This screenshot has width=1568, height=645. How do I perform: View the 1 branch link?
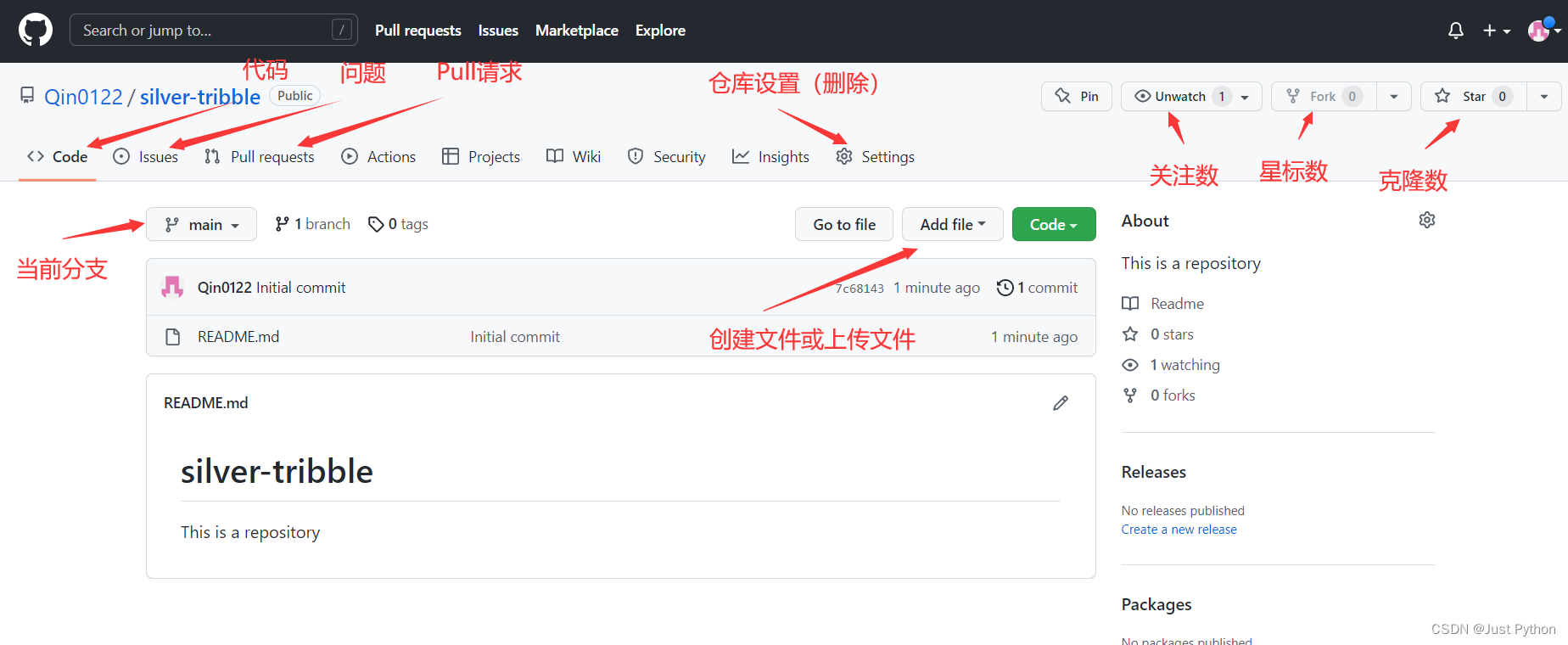[x=312, y=224]
